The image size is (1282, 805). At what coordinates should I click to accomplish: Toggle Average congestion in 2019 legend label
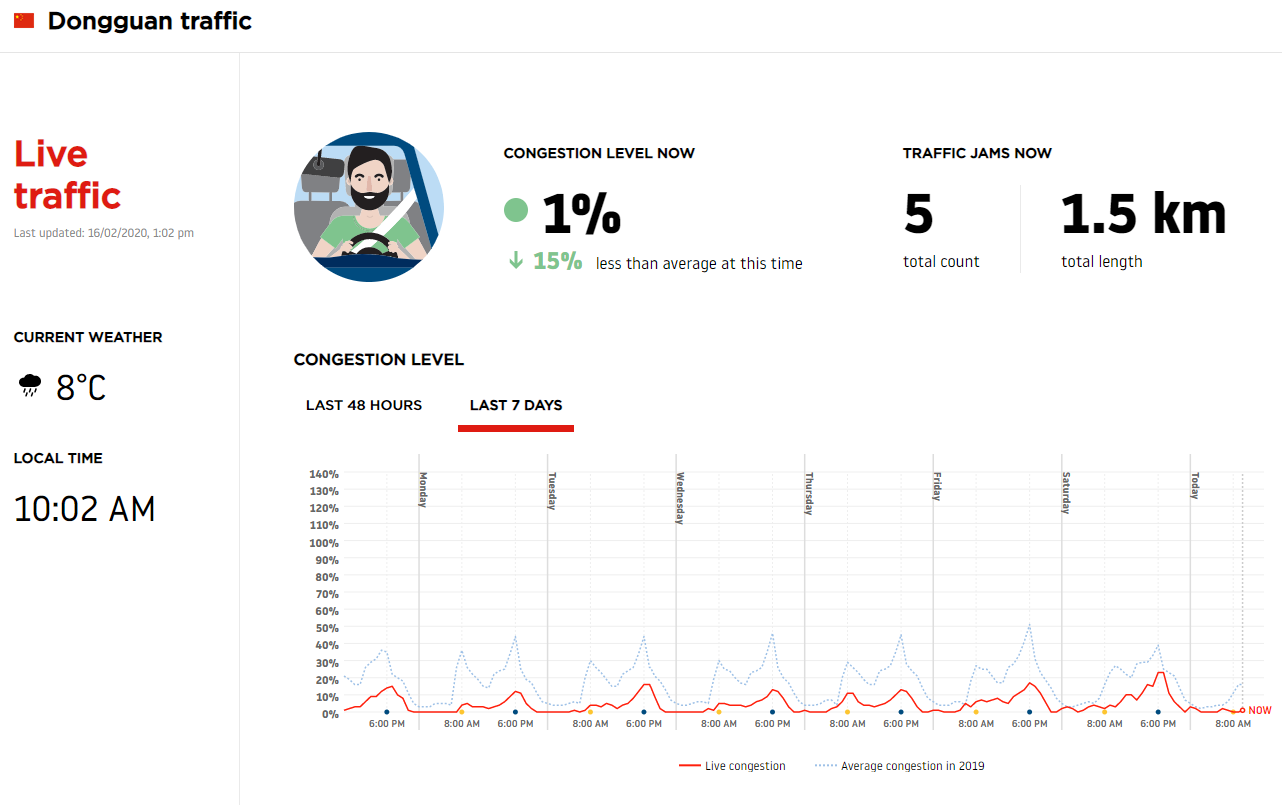[x=912, y=766]
